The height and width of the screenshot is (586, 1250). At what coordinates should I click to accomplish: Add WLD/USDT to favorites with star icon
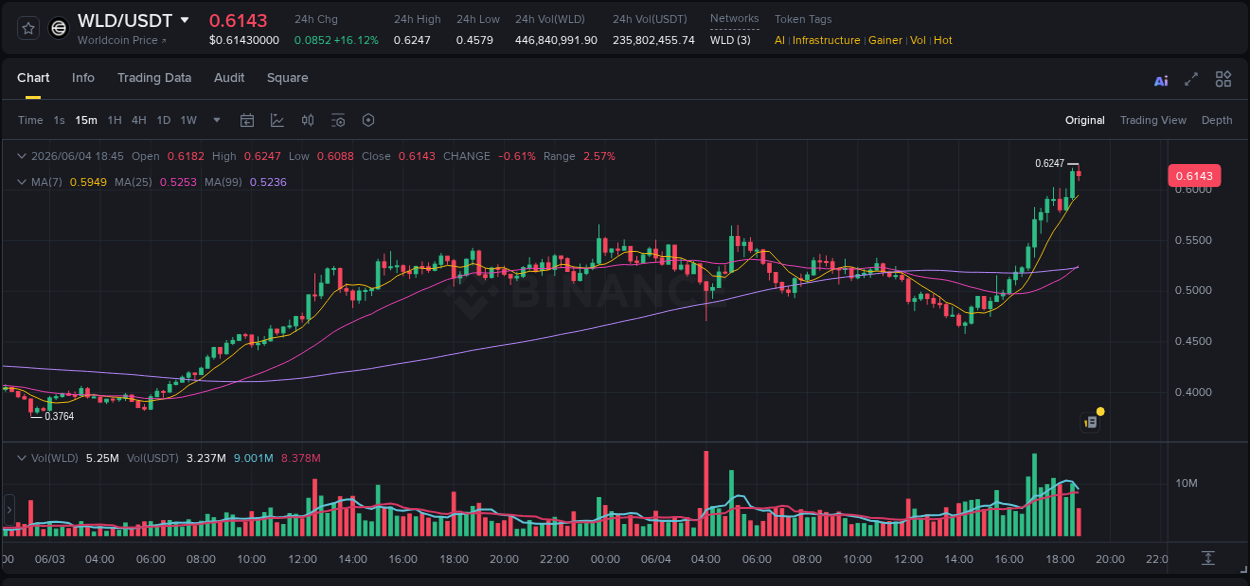click(28, 28)
